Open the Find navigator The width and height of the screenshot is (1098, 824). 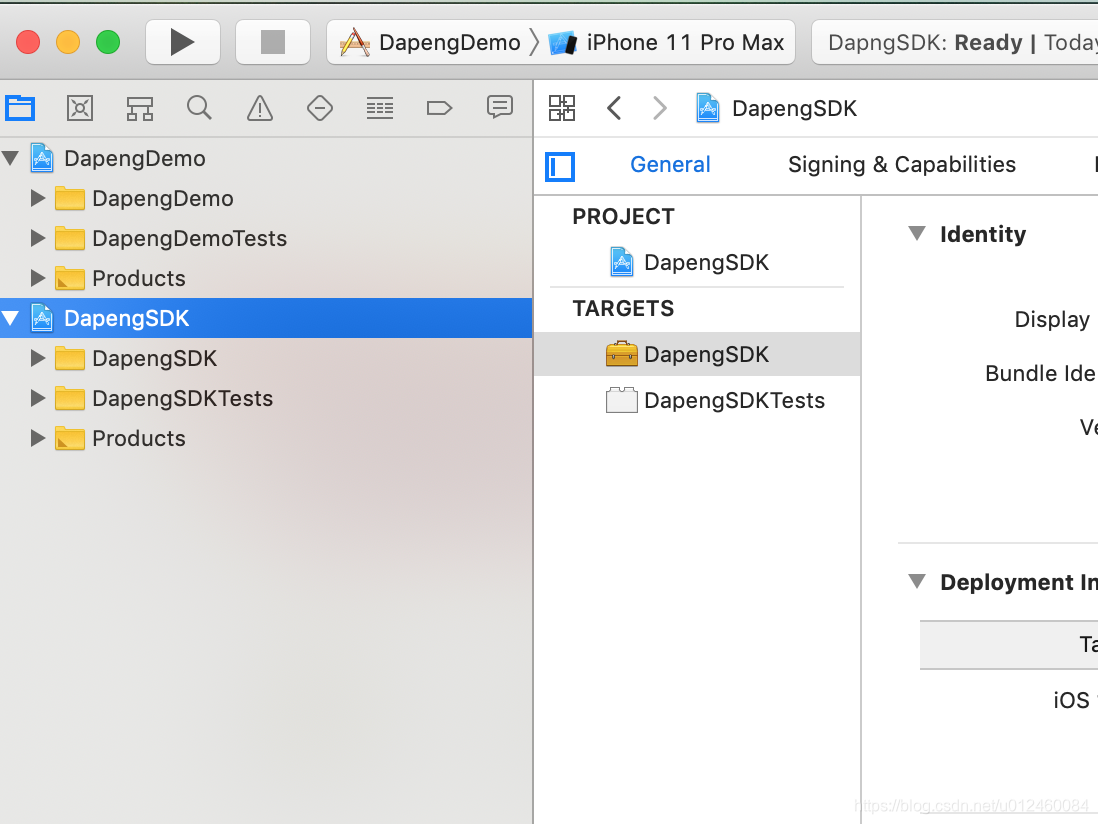pyautogui.click(x=200, y=109)
